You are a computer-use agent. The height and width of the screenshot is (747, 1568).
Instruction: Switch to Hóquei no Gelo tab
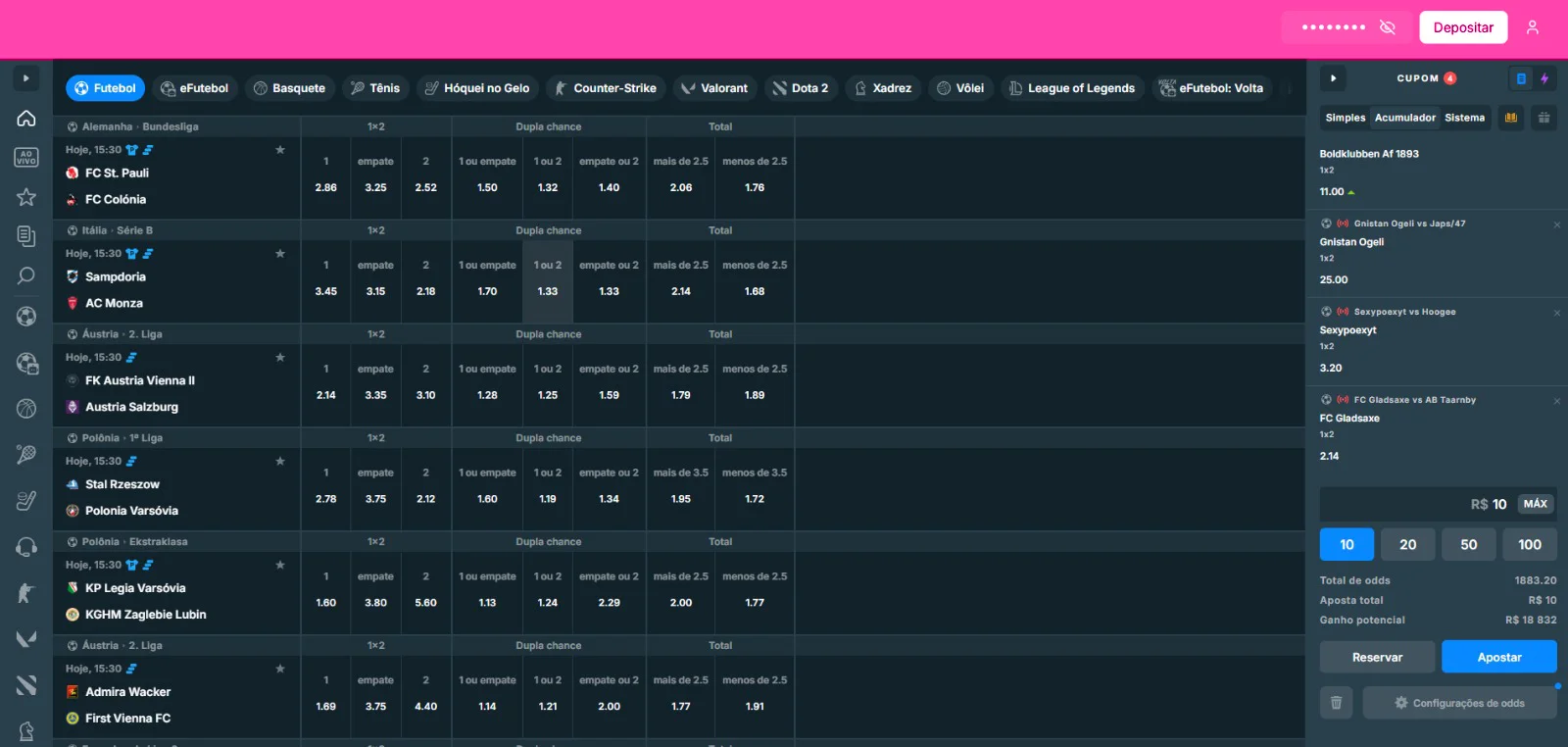point(477,88)
